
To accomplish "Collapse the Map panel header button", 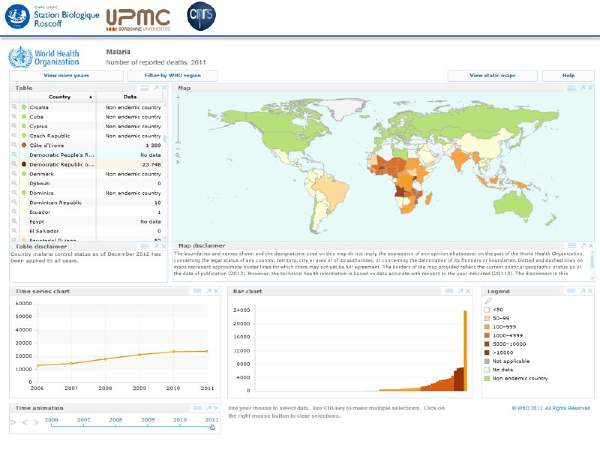I will point(572,88).
